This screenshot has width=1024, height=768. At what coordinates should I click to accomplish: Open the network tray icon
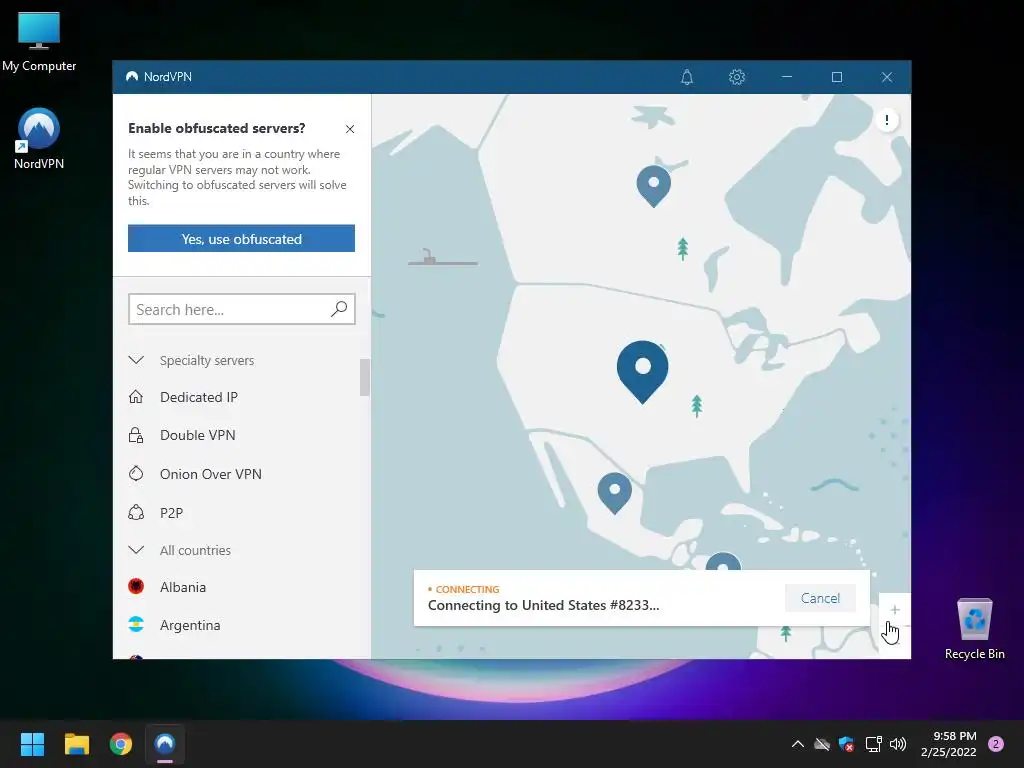point(873,744)
